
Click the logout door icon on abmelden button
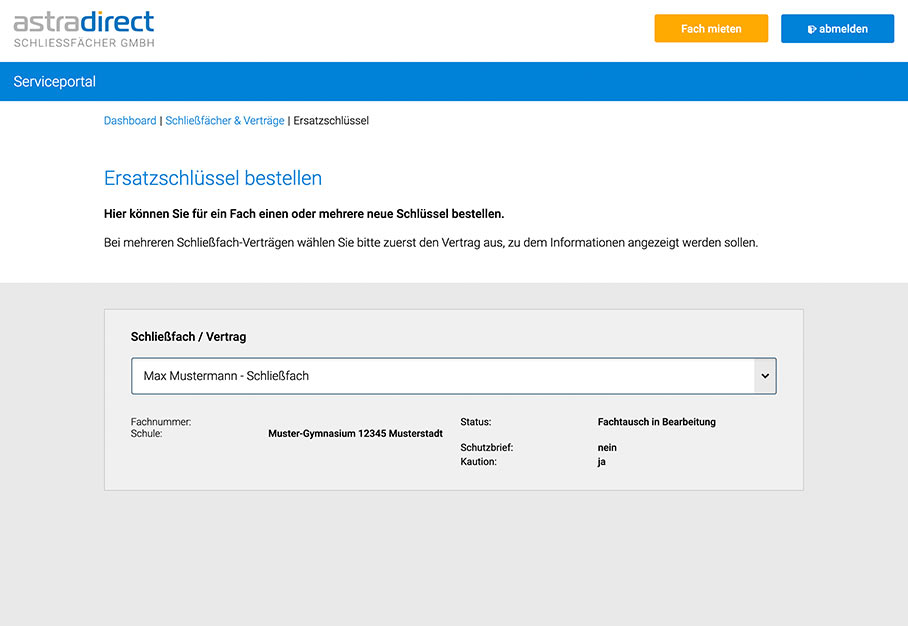(x=812, y=28)
